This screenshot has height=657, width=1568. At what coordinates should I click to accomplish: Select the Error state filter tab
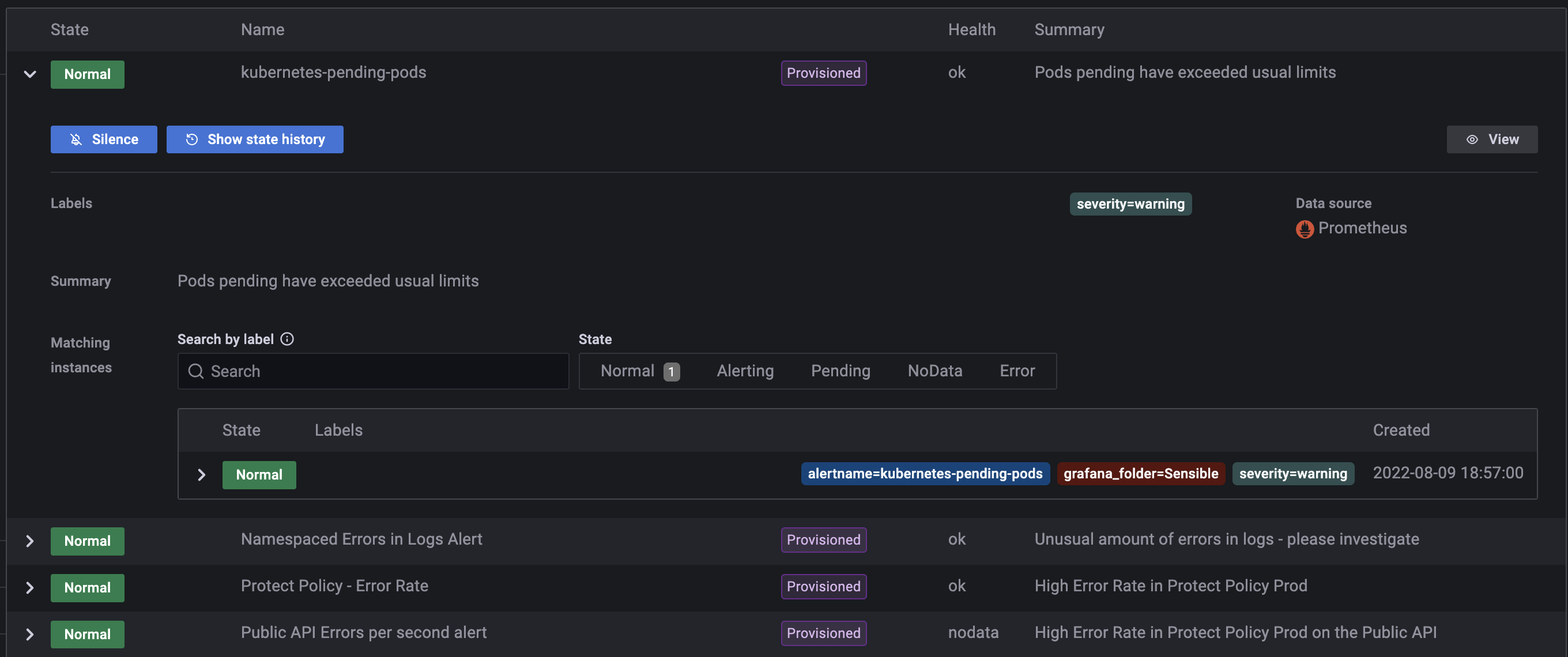[x=1016, y=371]
